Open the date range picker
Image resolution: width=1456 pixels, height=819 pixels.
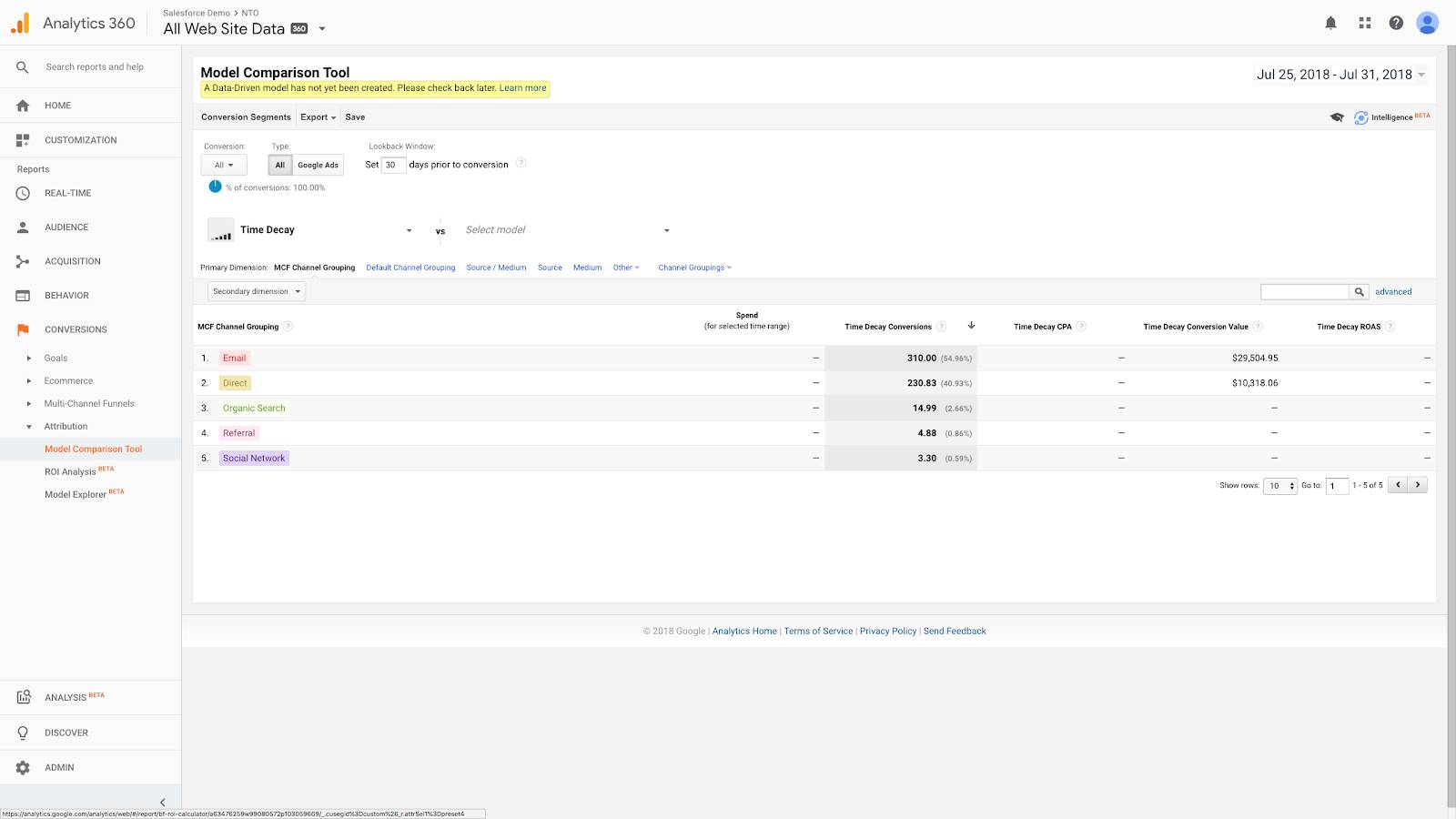(x=1340, y=75)
